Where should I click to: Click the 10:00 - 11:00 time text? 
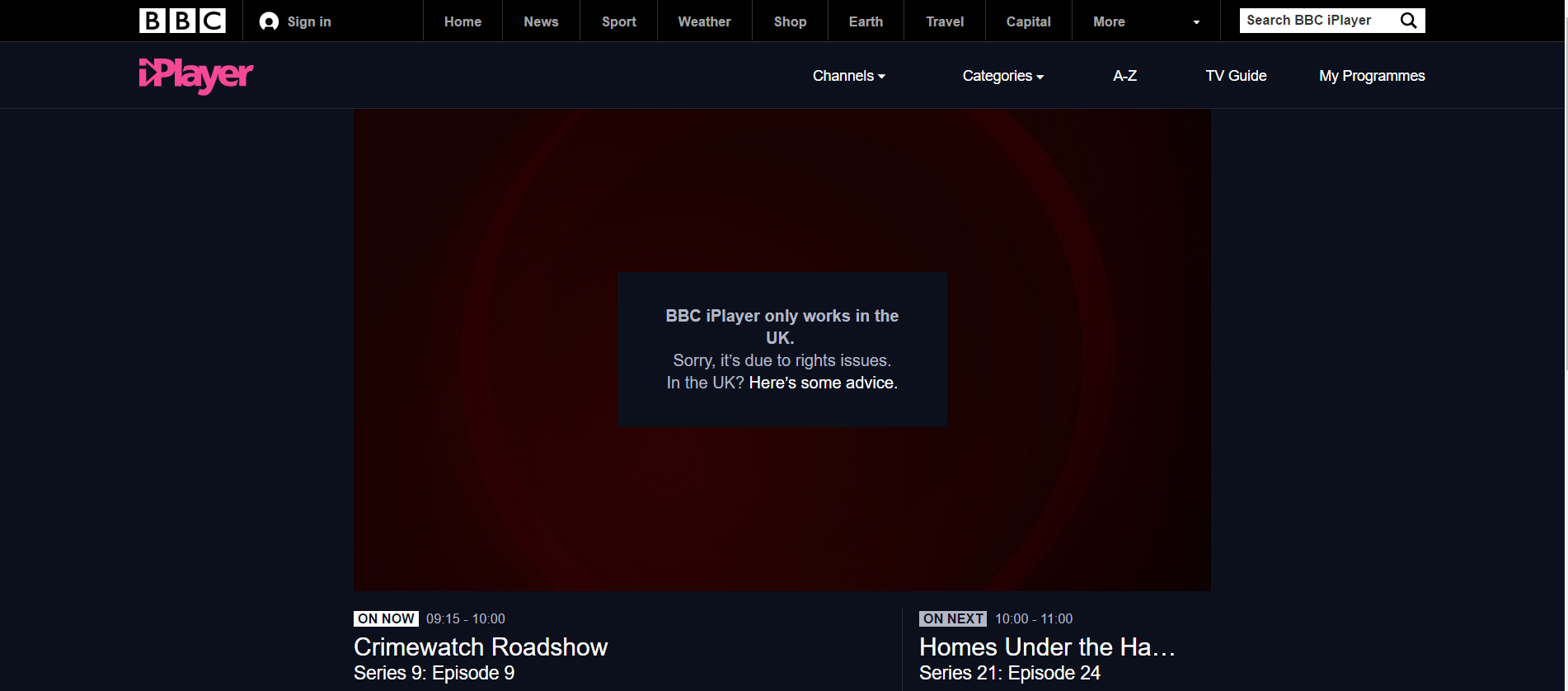(1034, 618)
